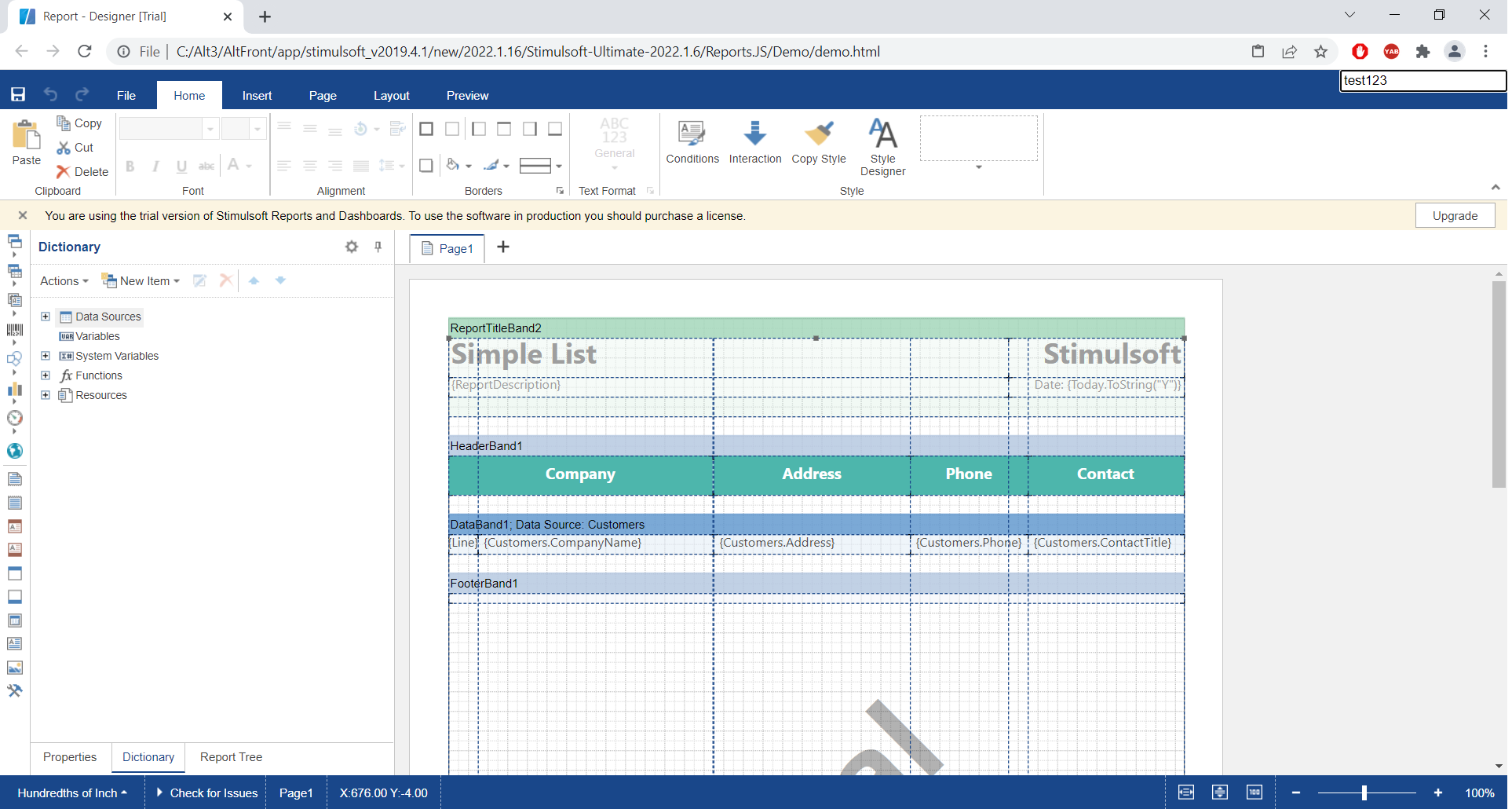Expand the Resources tree node

46,395
